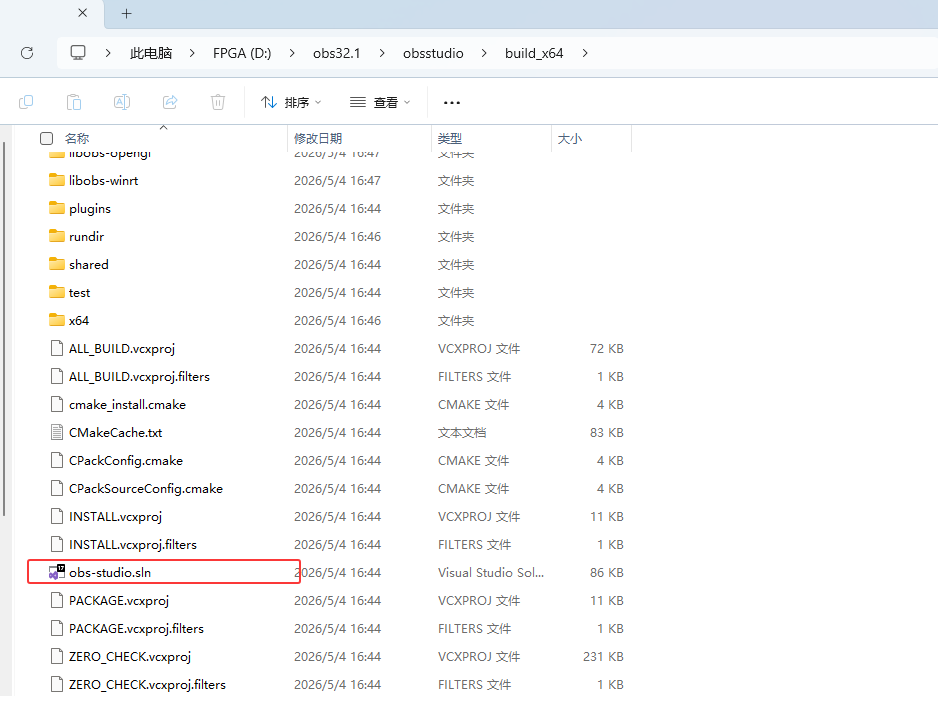Expand chevron before 此电脑 breadcrumb
The height and width of the screenshot is (715, 938).
pos(108,53)
